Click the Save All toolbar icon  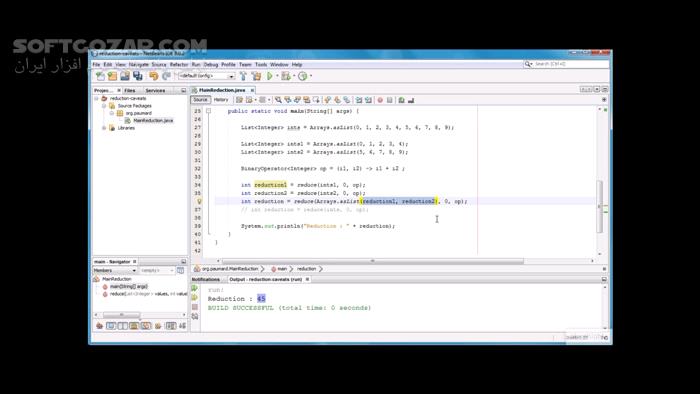138,76
